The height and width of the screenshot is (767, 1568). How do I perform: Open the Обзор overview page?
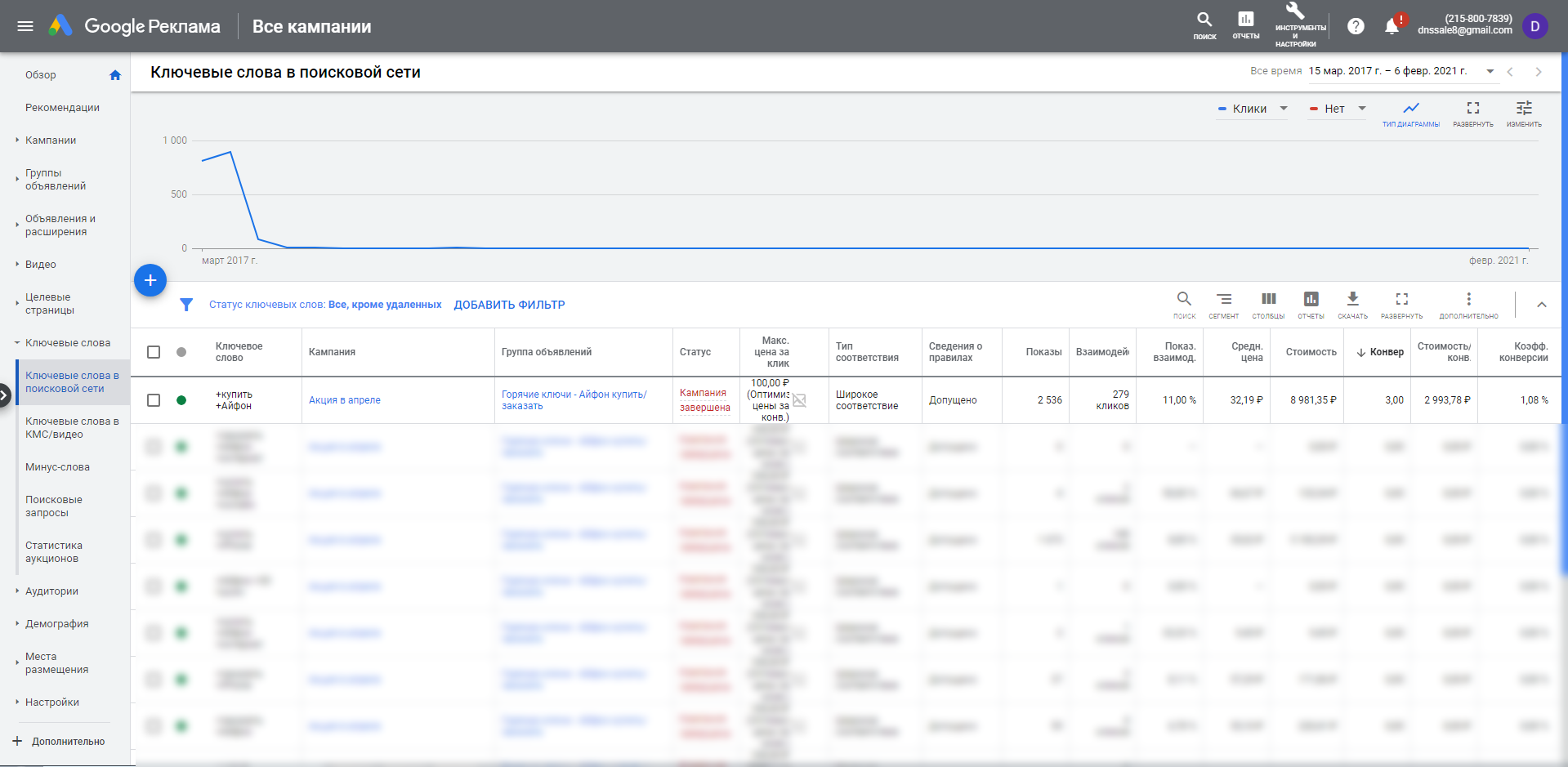(41, 75)
